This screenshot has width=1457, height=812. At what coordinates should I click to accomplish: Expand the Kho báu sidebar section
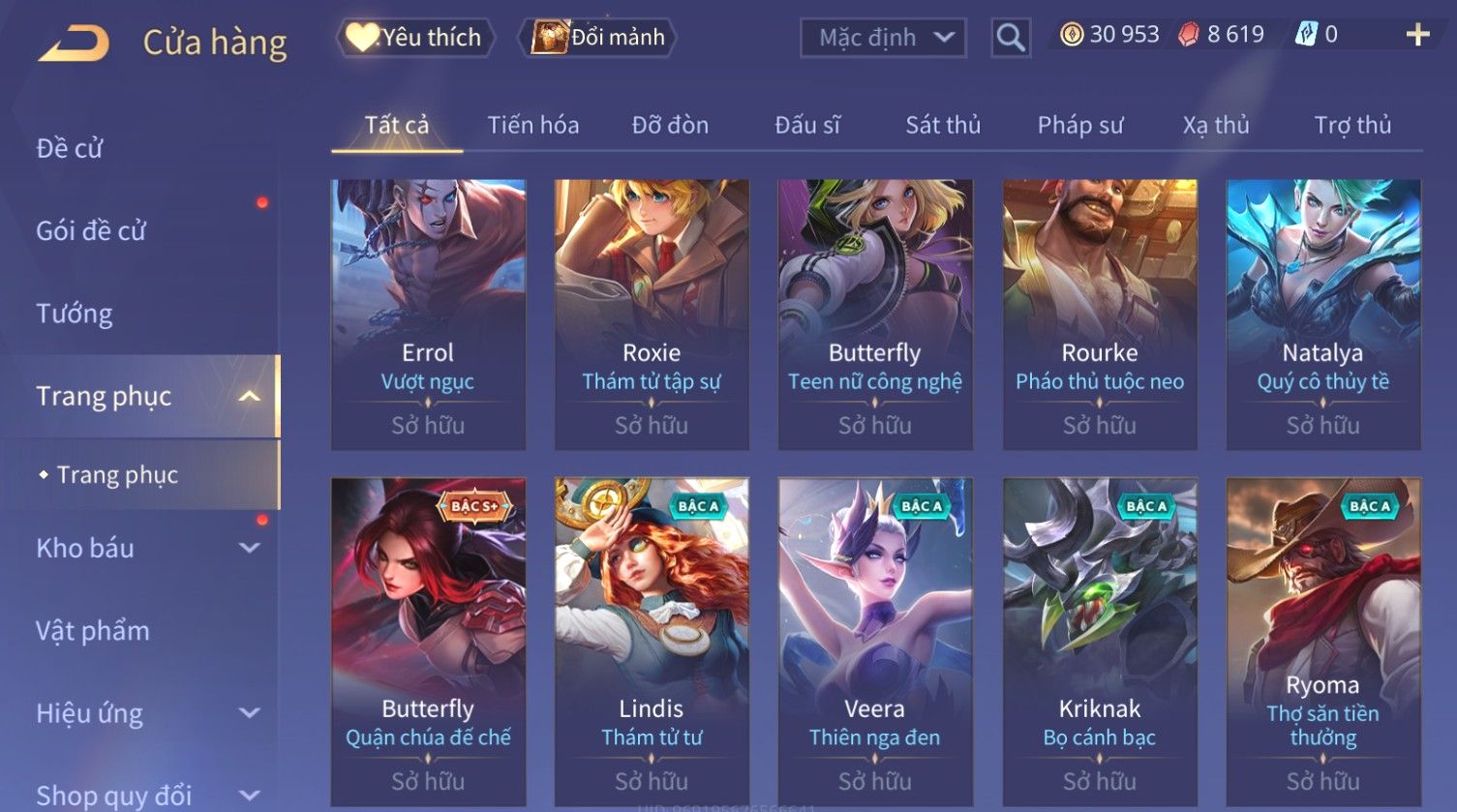249,548
